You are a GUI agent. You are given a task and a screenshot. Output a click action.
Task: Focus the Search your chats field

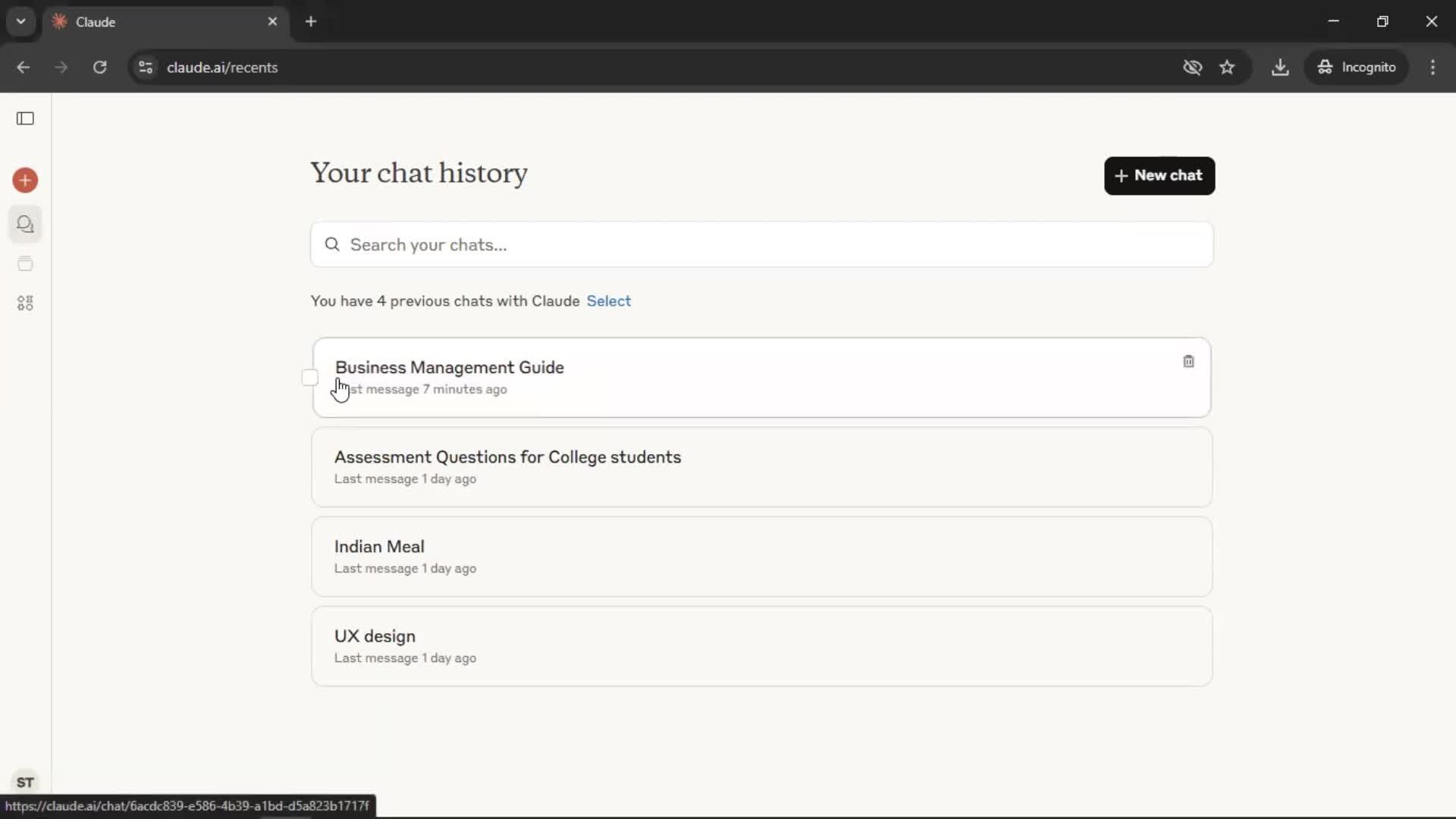(761, 244)
